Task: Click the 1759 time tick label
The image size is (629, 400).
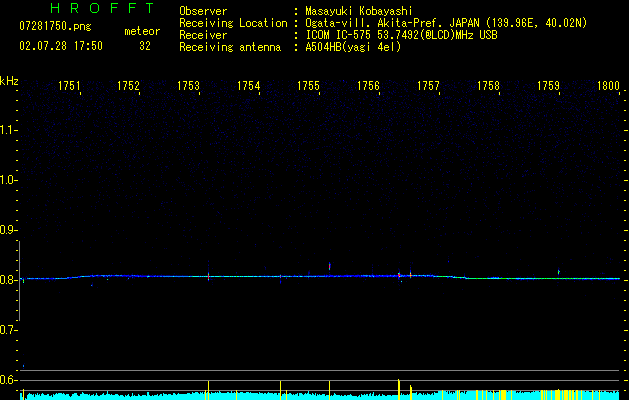Action: coord(548,86)
